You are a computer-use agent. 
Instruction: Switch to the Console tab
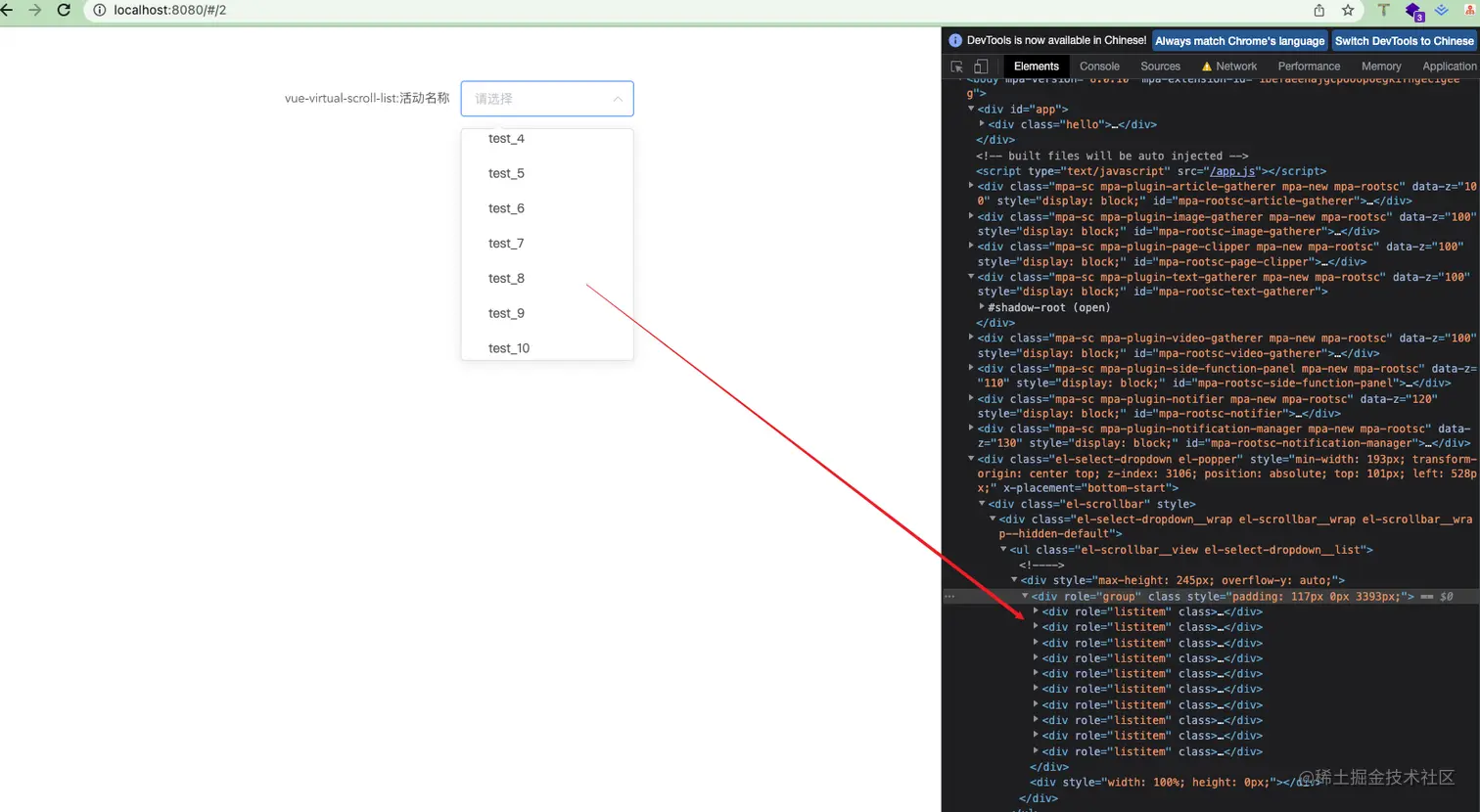[1099, 67]
